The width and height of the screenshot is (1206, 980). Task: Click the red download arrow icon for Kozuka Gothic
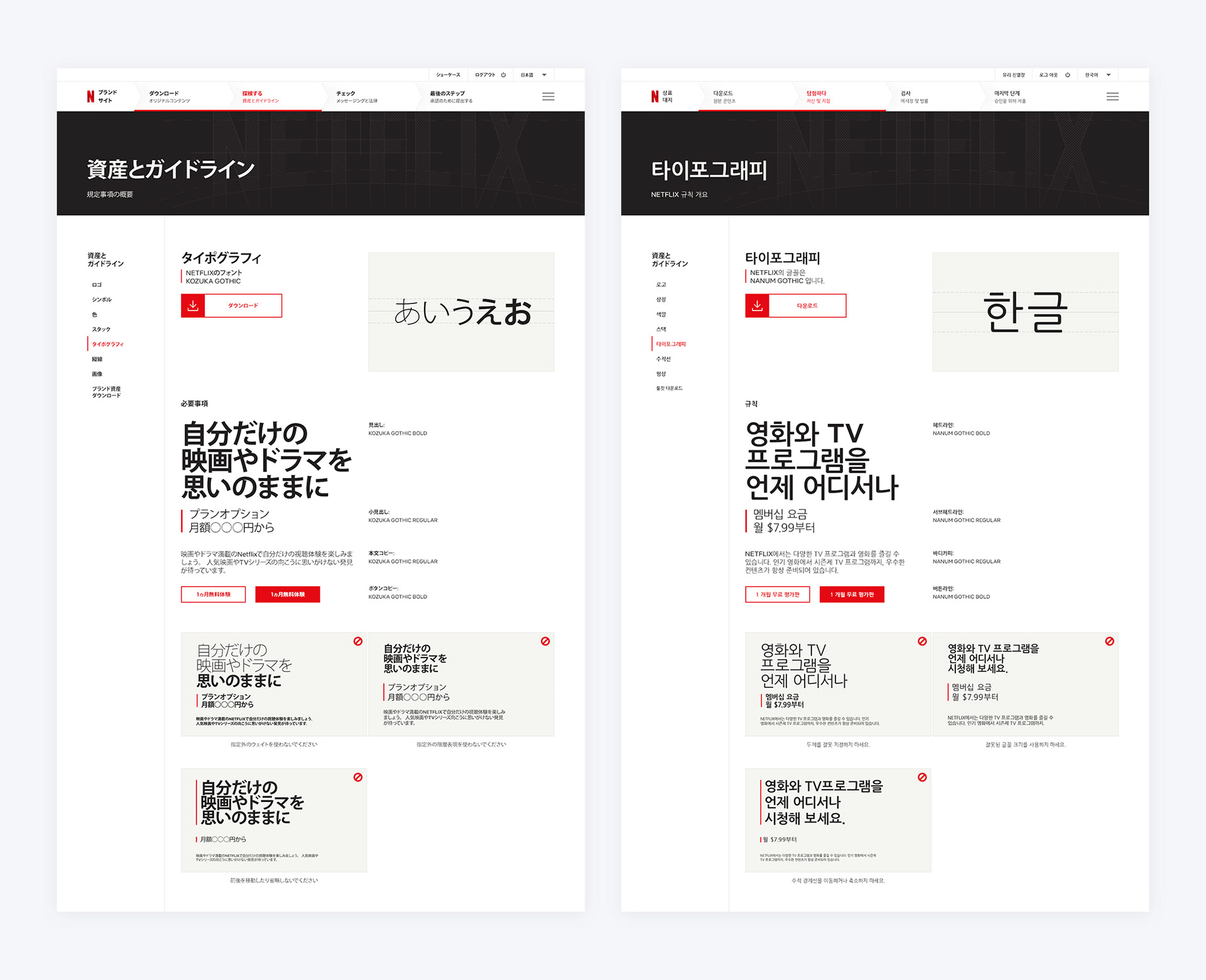click(x=193, y=305)
